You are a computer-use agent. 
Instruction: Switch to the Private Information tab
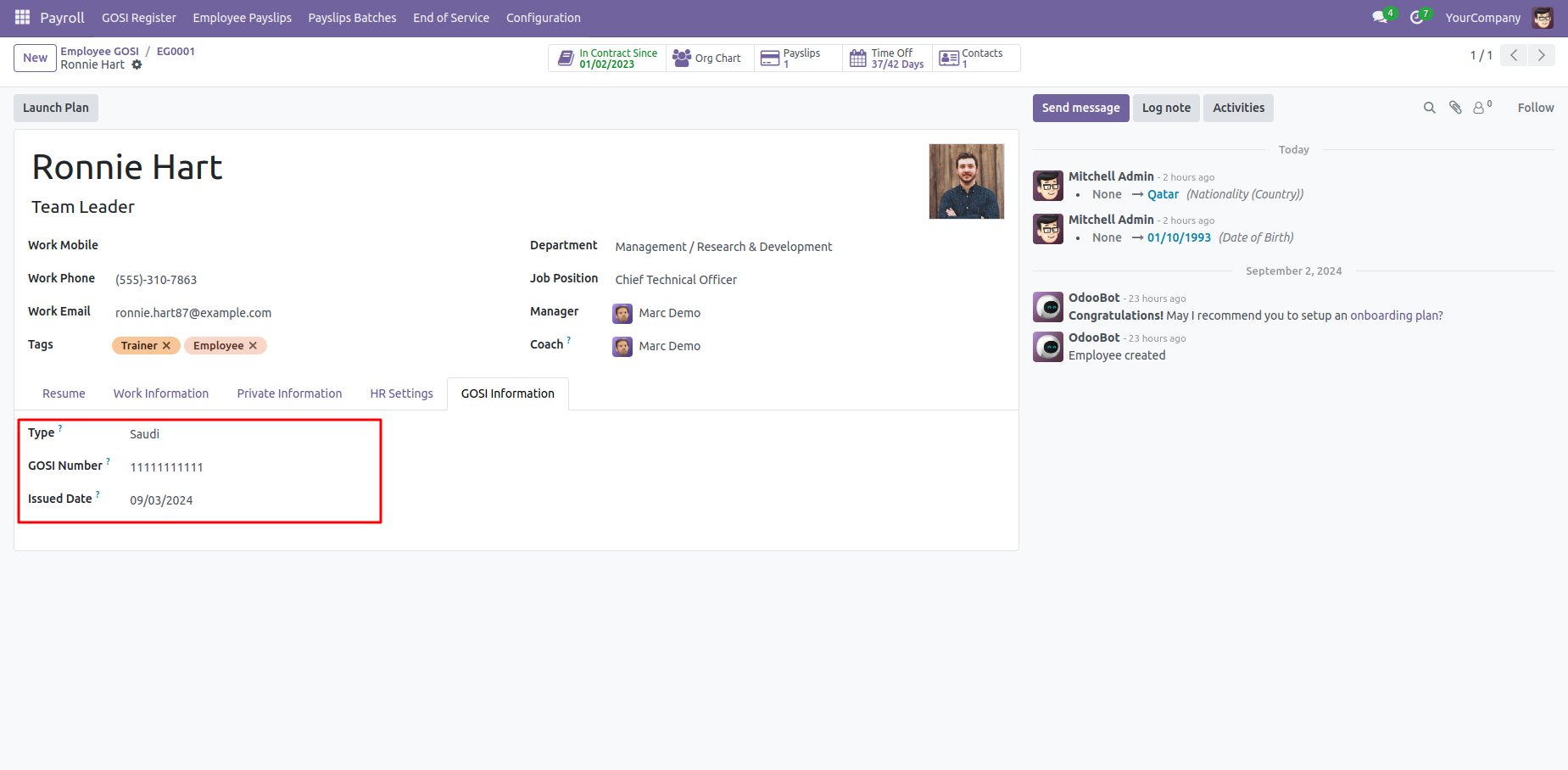[289, 393]
